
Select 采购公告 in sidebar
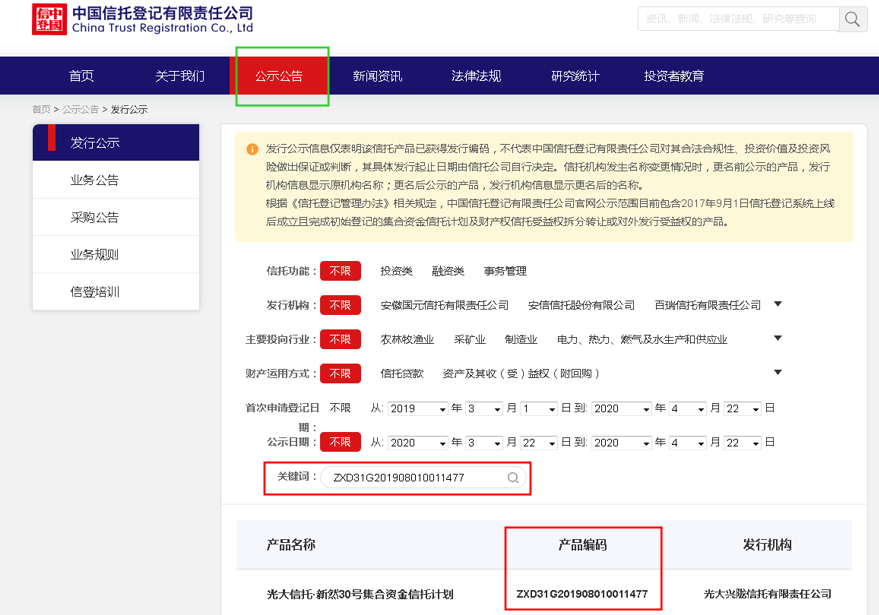pyautogui.click(x=116, y=217)
